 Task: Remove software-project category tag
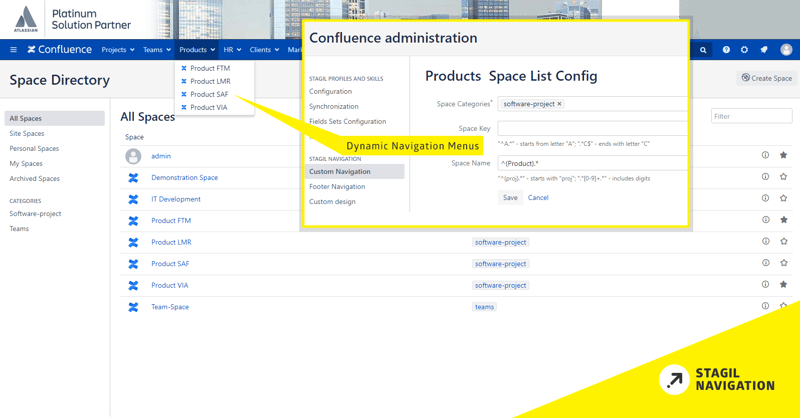point(559,104)
